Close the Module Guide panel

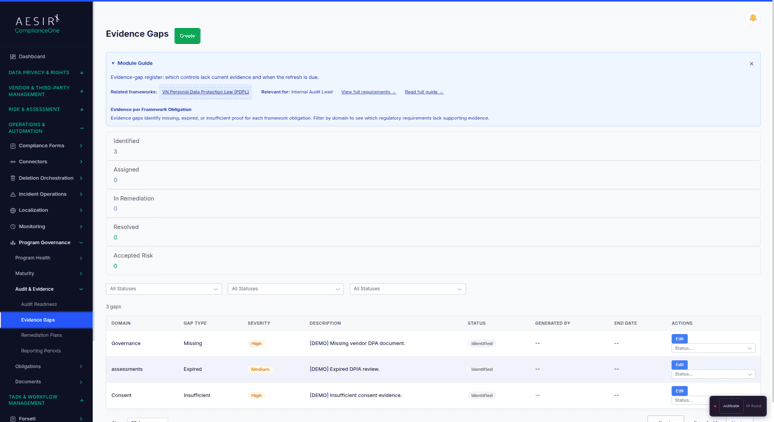coord(751,64)
